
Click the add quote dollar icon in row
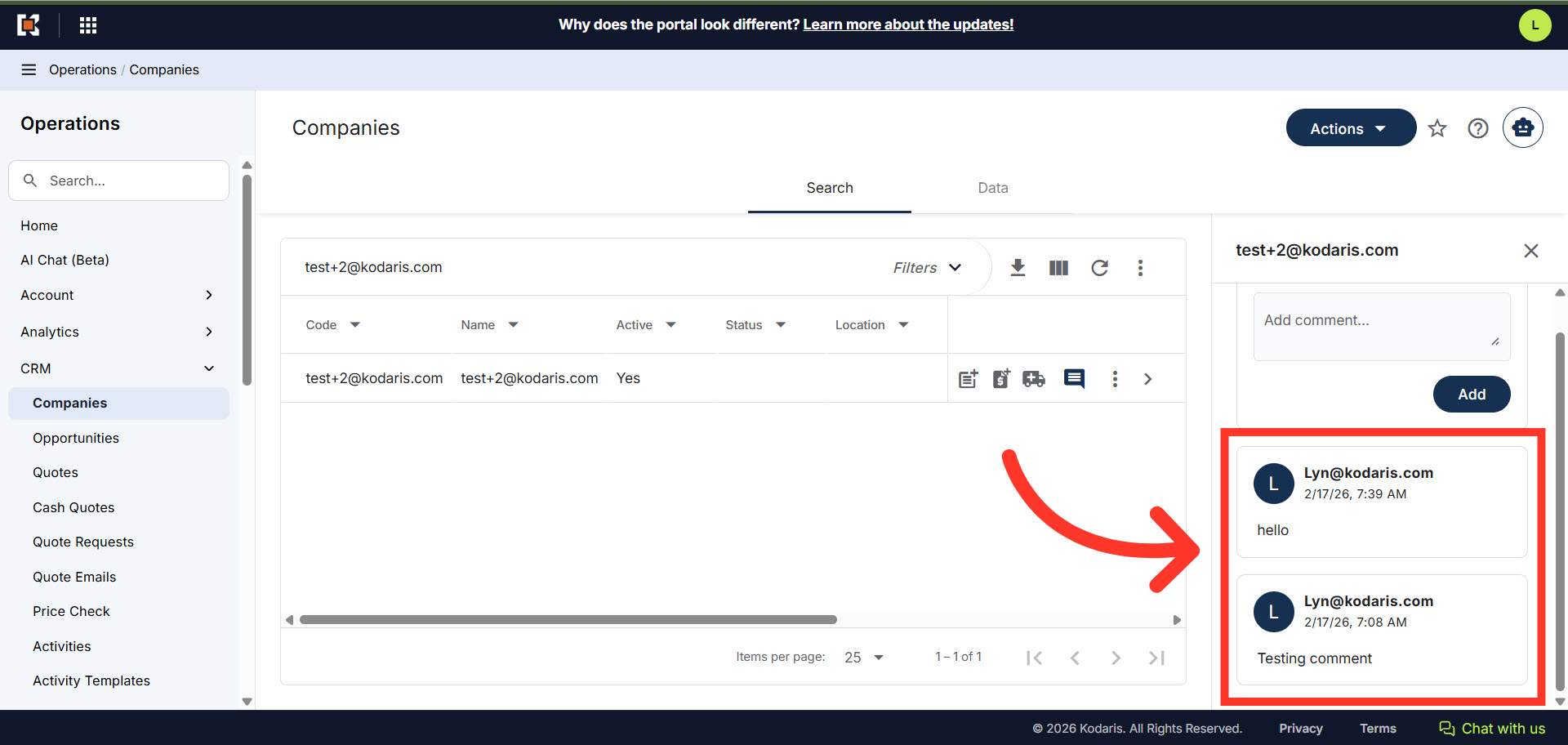click(1001, 378)
